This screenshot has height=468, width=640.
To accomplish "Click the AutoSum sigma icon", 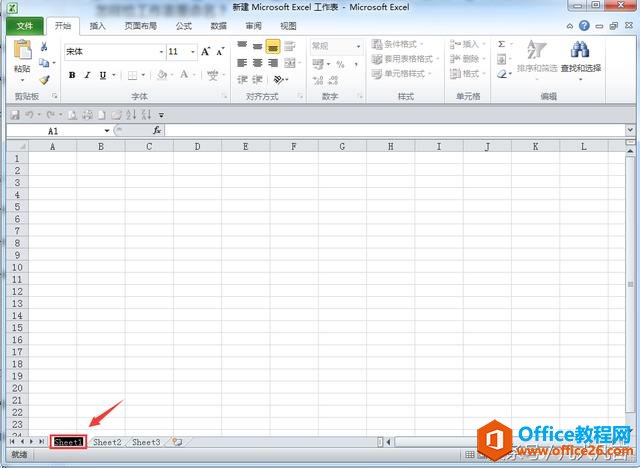I will (502, 44).
